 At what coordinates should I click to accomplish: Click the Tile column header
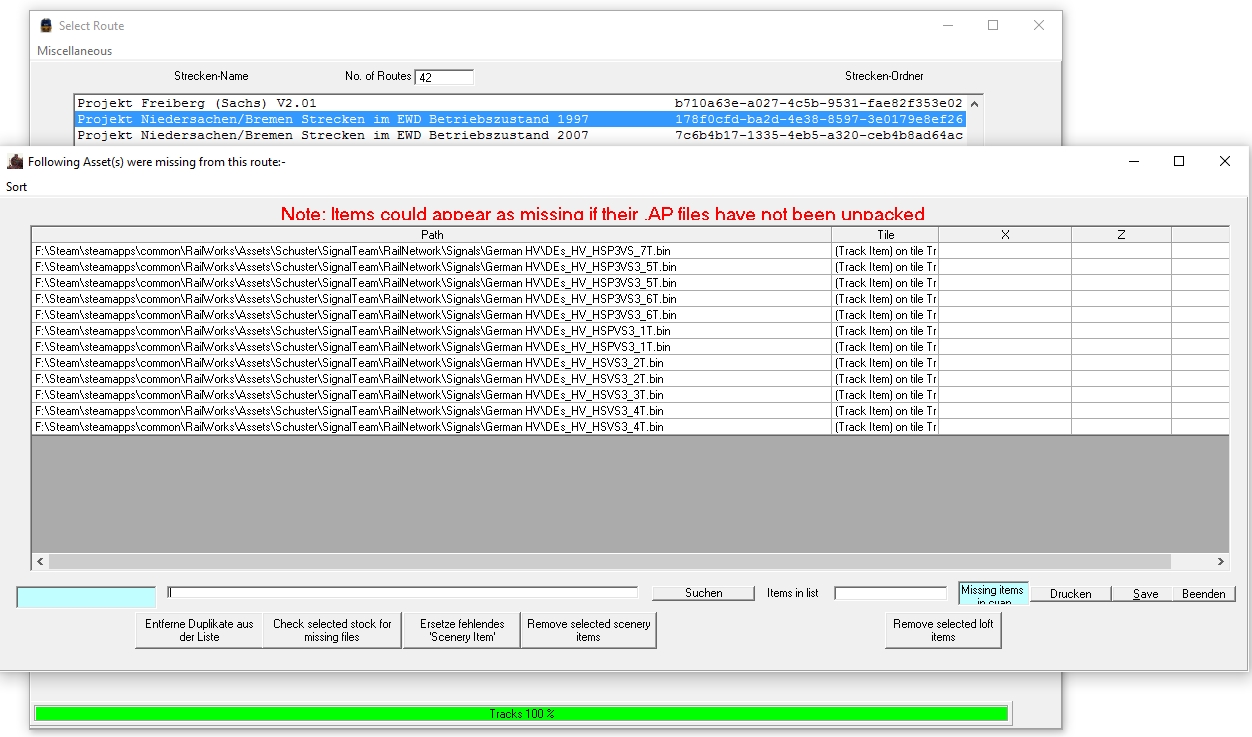coord(885,235)
